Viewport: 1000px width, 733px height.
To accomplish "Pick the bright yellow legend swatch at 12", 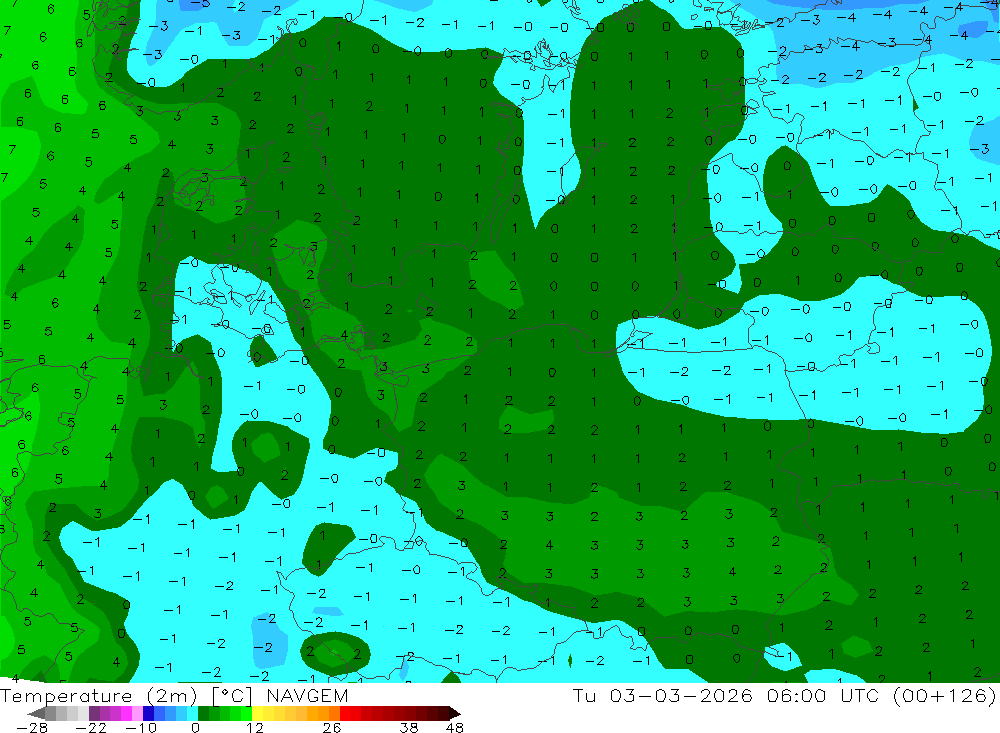I will (x=258, y=713).
